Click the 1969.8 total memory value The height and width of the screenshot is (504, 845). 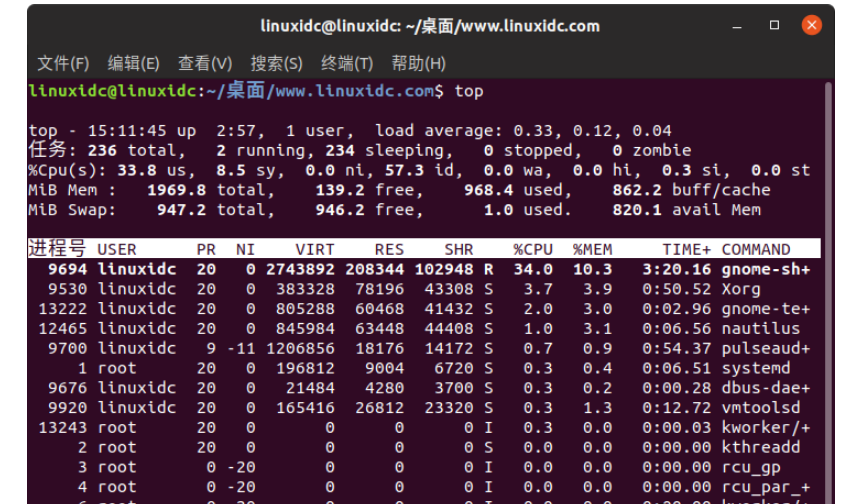[x=176, y=190]
